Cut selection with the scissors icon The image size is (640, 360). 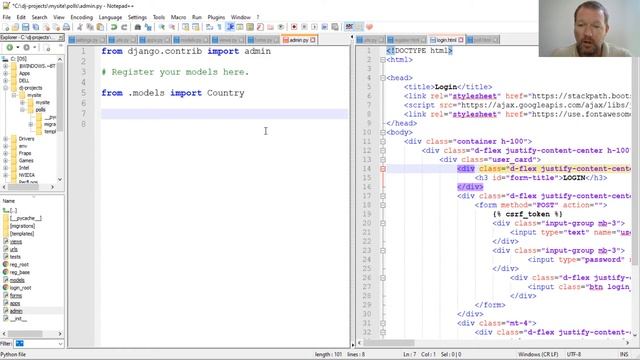[x=80, y=27]
